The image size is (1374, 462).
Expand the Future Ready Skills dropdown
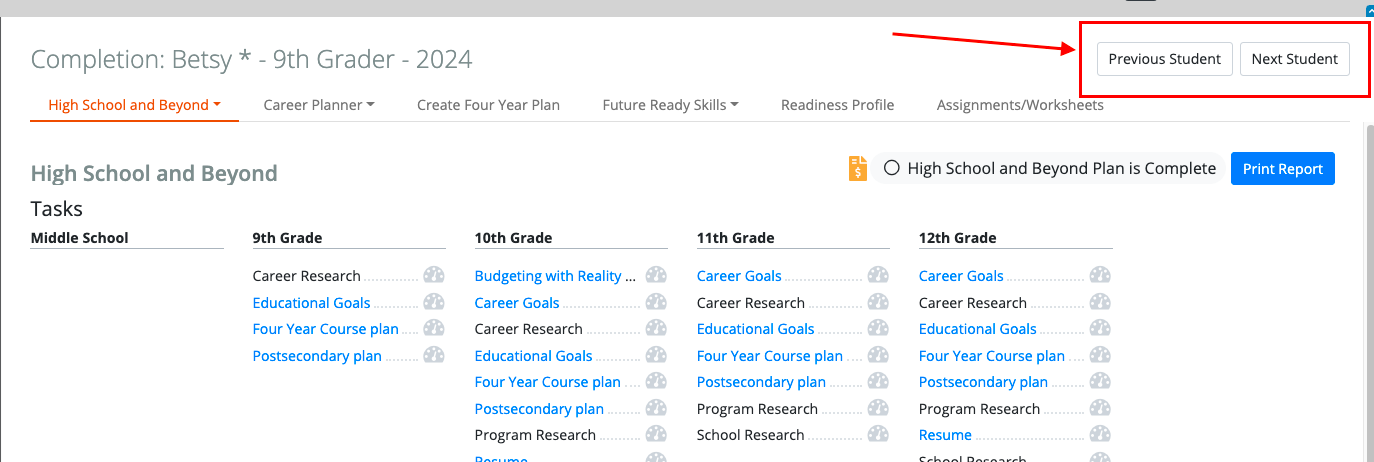coord(670,105)
